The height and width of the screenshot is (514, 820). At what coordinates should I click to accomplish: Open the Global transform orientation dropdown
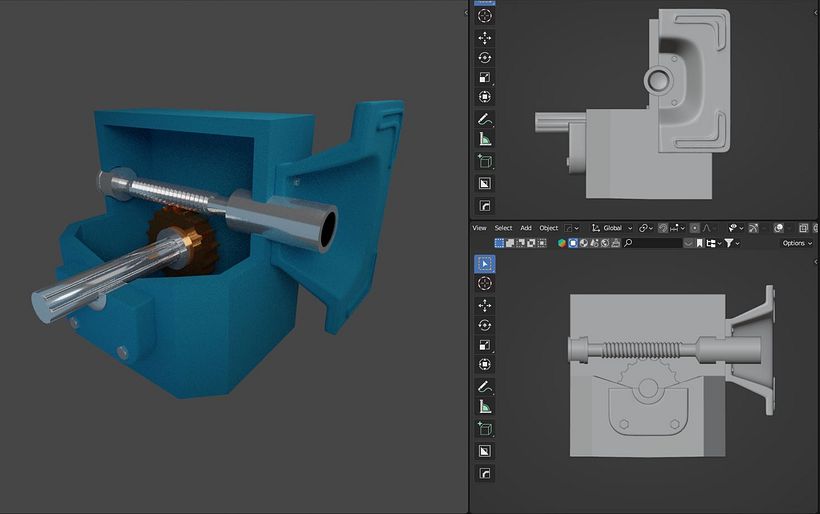tap(612, 228)
